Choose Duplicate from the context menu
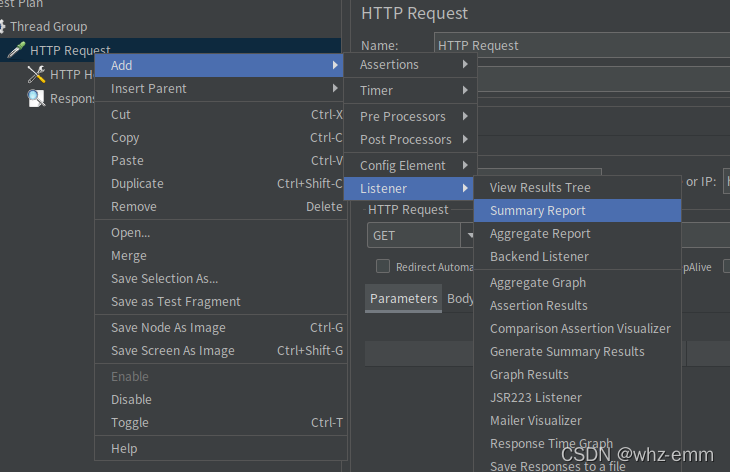The height and width of the screenshot is (472, 730). (x=220, y=183)
